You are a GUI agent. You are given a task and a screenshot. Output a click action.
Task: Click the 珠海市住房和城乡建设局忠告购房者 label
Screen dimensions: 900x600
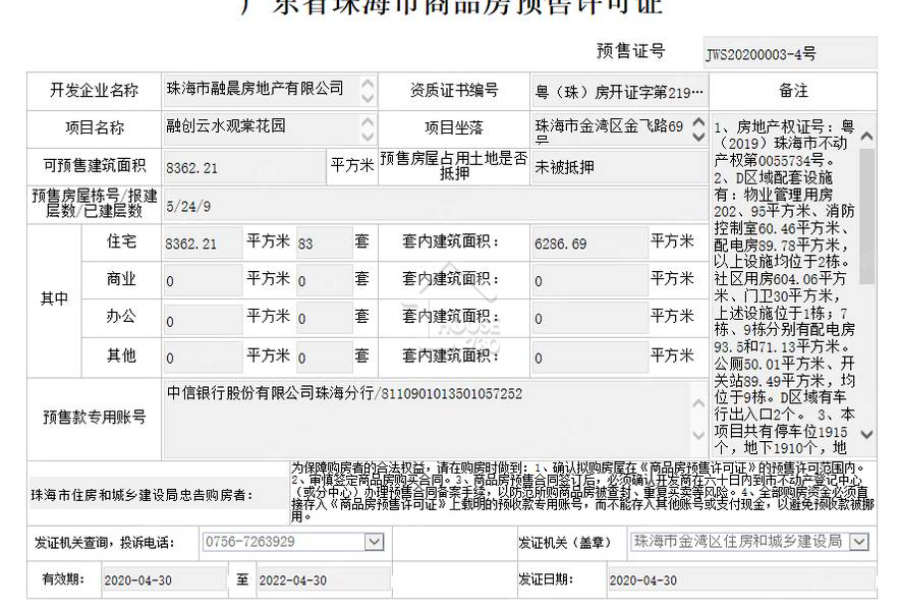(142, 495)
